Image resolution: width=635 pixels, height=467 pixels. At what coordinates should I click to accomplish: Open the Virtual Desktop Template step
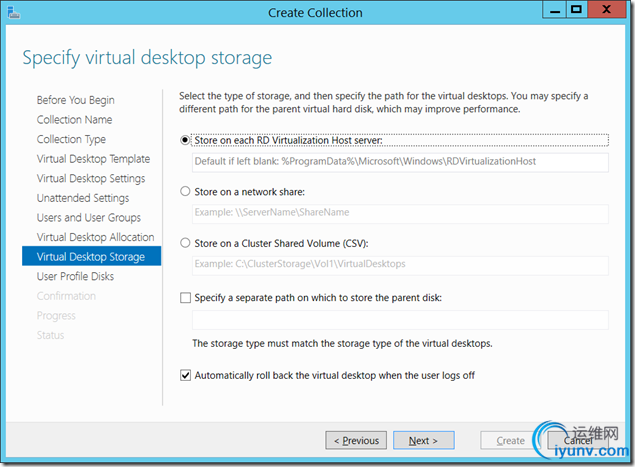93,159
